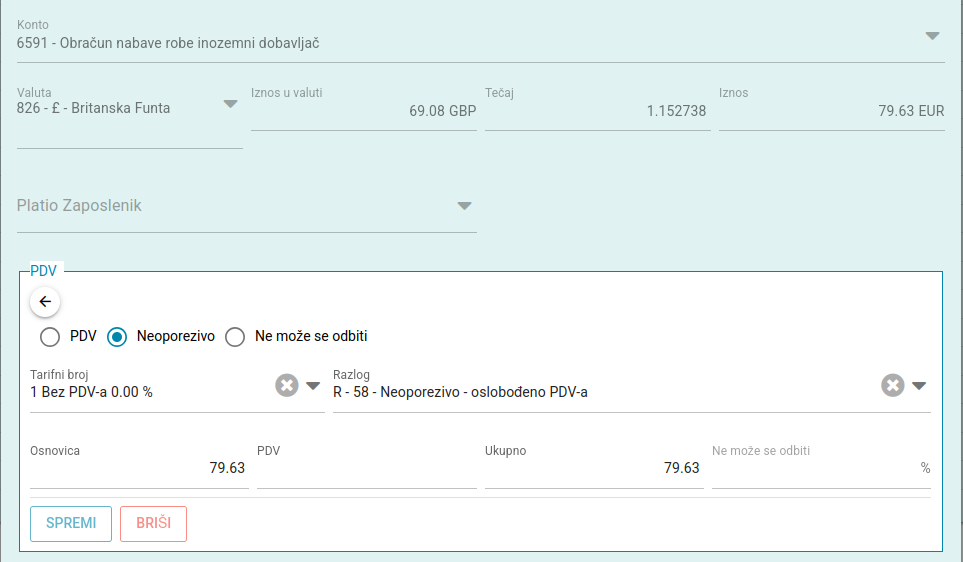Viewport: 963px width, 562px height.
Task: Click into the PDV amount field
Action: [366, 468]
